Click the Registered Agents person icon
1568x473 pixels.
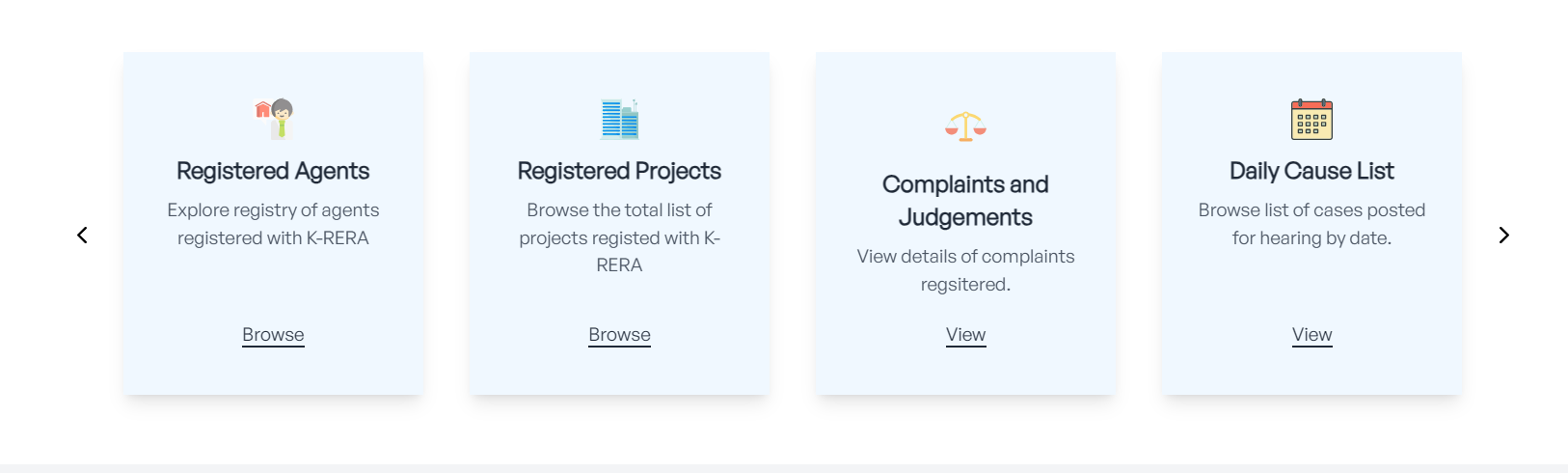[274, 119]
